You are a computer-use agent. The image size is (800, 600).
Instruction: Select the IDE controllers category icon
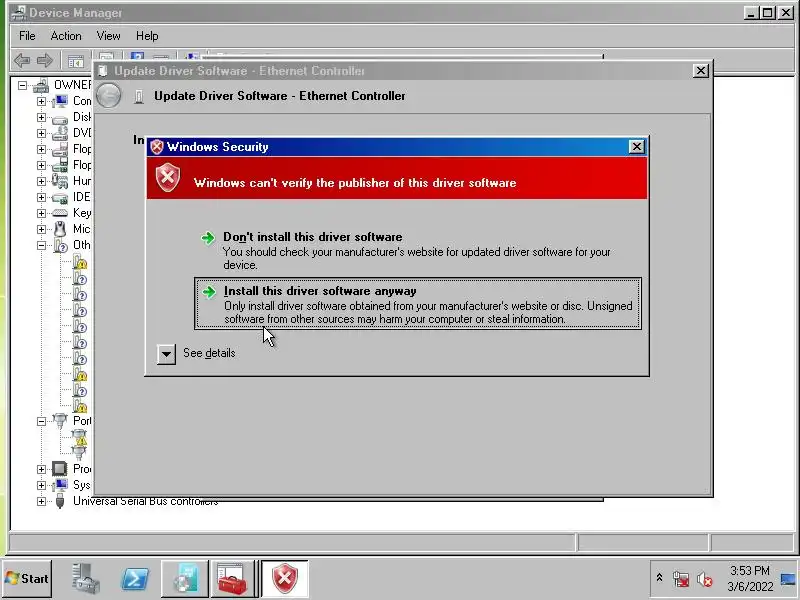[60, 198]
